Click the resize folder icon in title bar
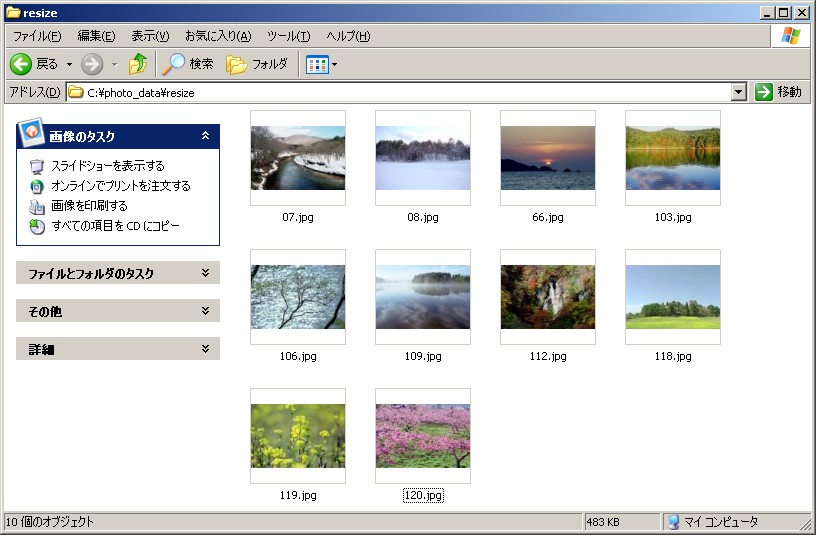Image resolution: width=816 pixels, height=535 pixels. 12,12
